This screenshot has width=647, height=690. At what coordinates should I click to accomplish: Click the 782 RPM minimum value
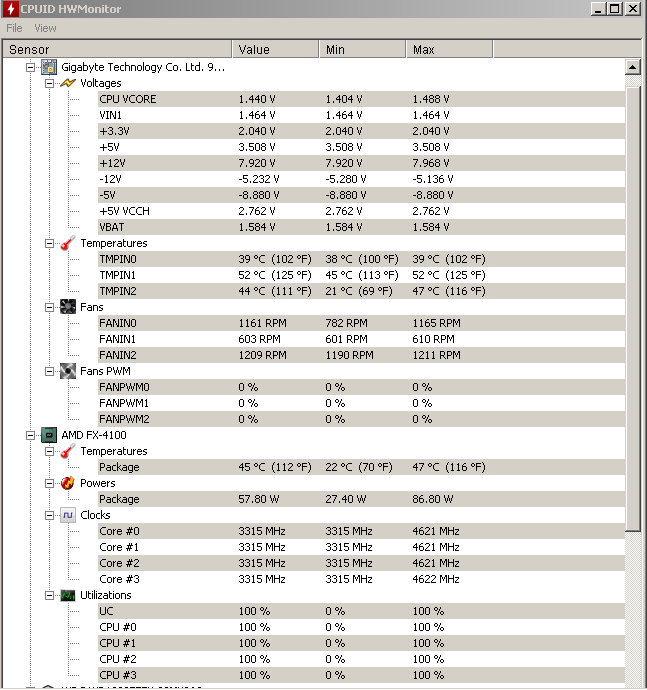point(346,323)
